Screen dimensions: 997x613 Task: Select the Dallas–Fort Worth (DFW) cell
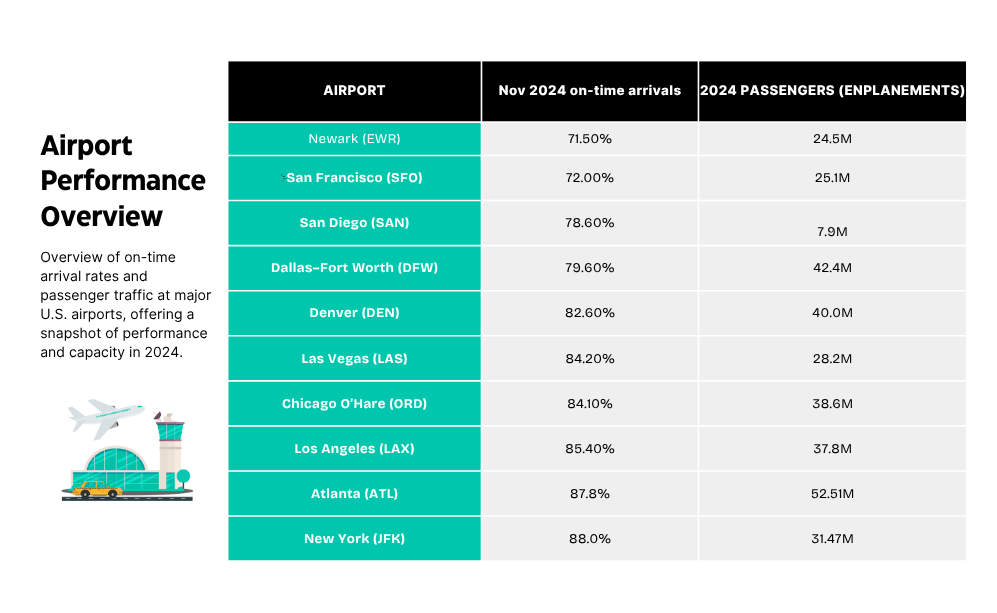354,268
